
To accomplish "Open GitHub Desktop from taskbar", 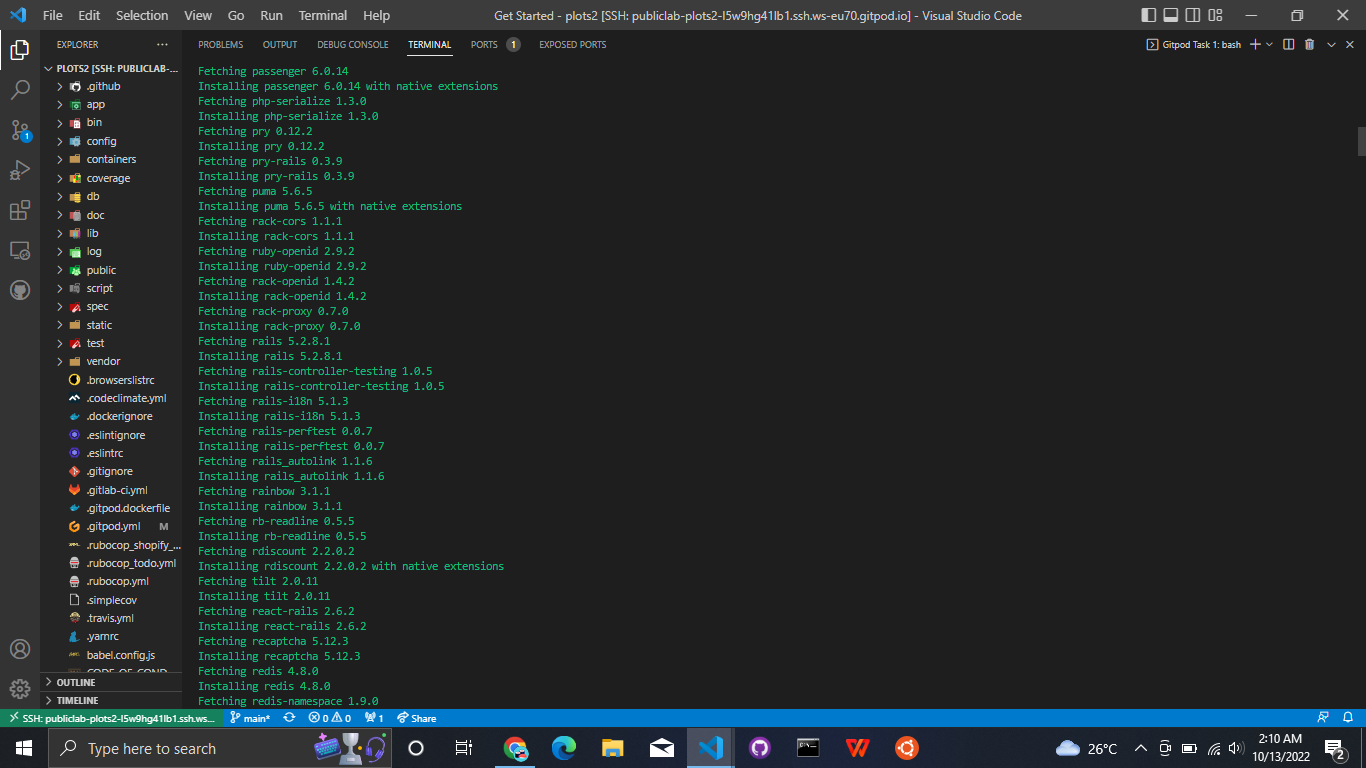I will 760,748.
